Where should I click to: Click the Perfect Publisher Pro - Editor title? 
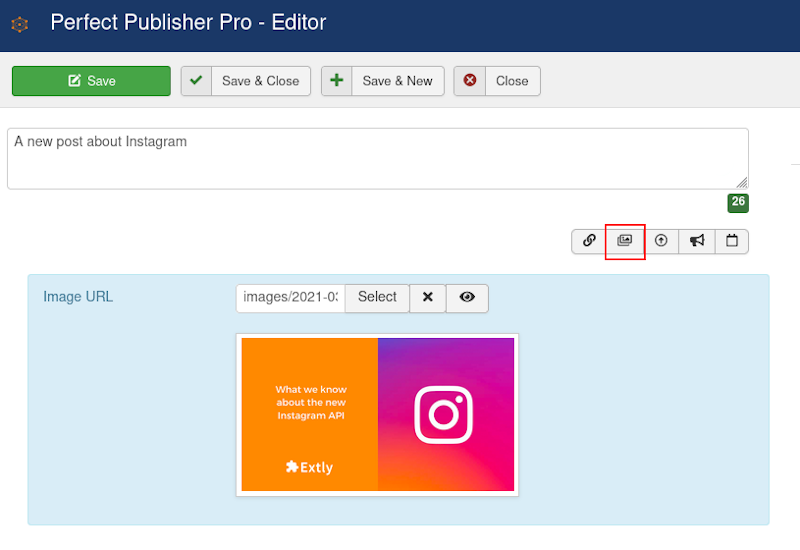pyautogui.click(x=188, y=23)
